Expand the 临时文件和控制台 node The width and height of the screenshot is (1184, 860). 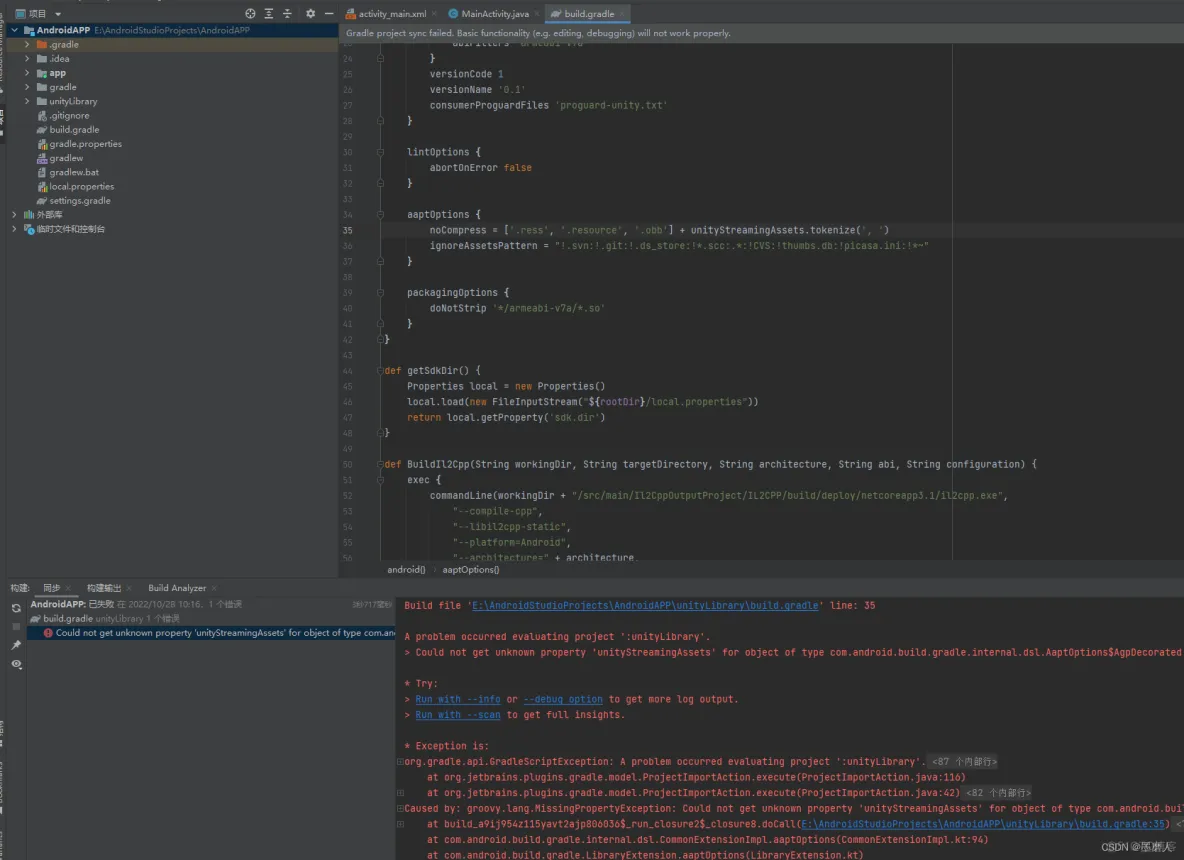click(x=14, y=229)
